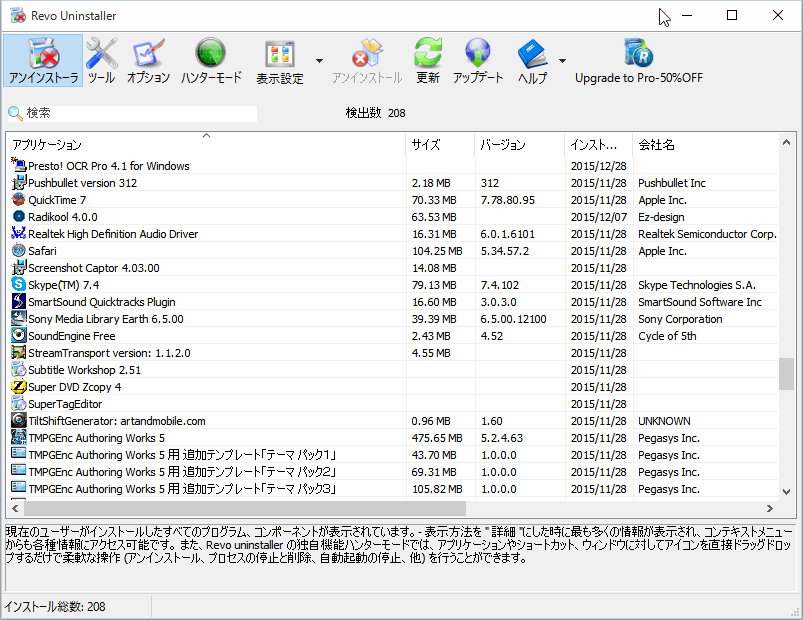The image size is (803, 620).
Task: Sort by インスト... install date column header
Action: [x=598, y=145]
